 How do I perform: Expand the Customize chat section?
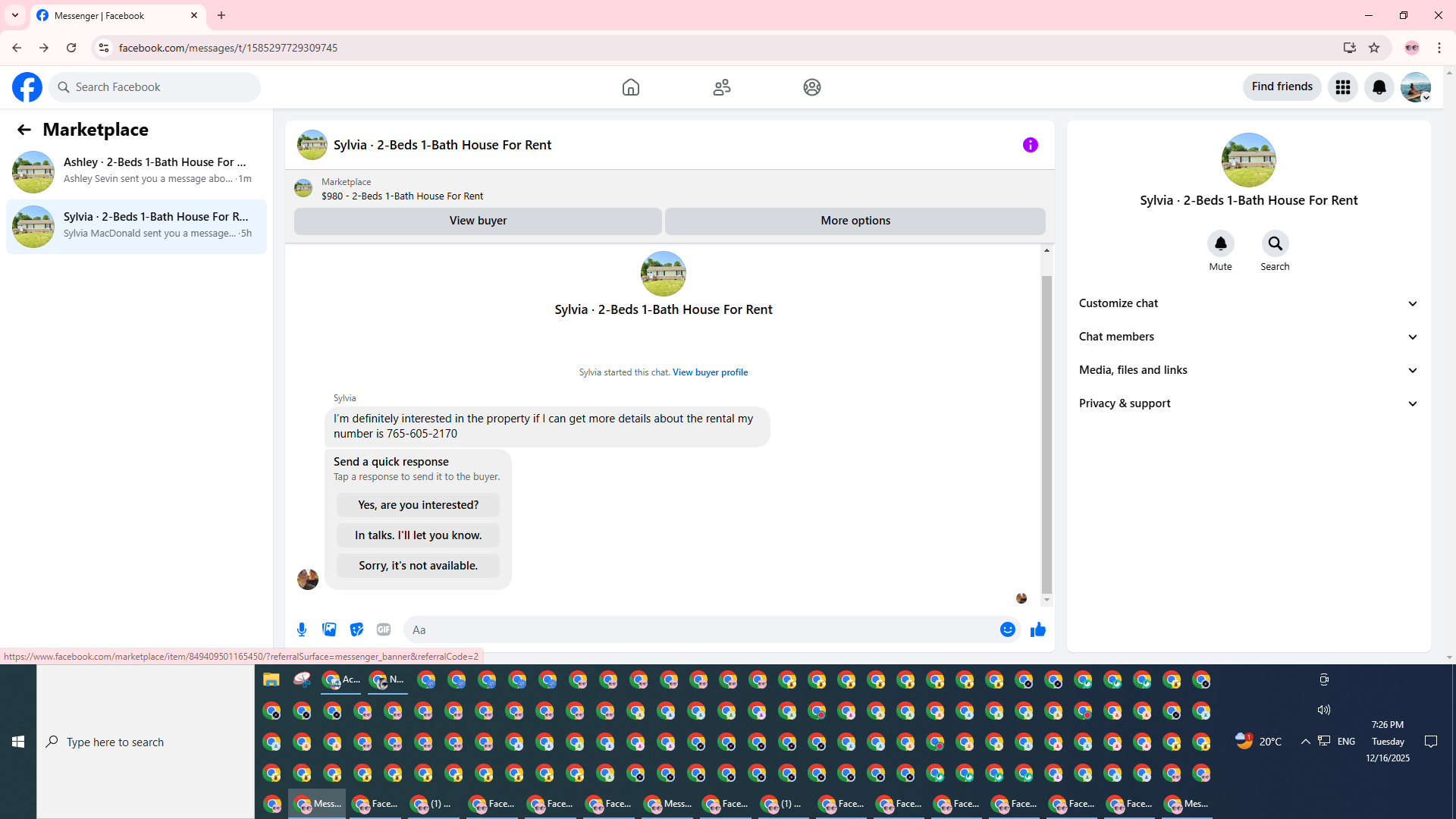pos(1249,303)
